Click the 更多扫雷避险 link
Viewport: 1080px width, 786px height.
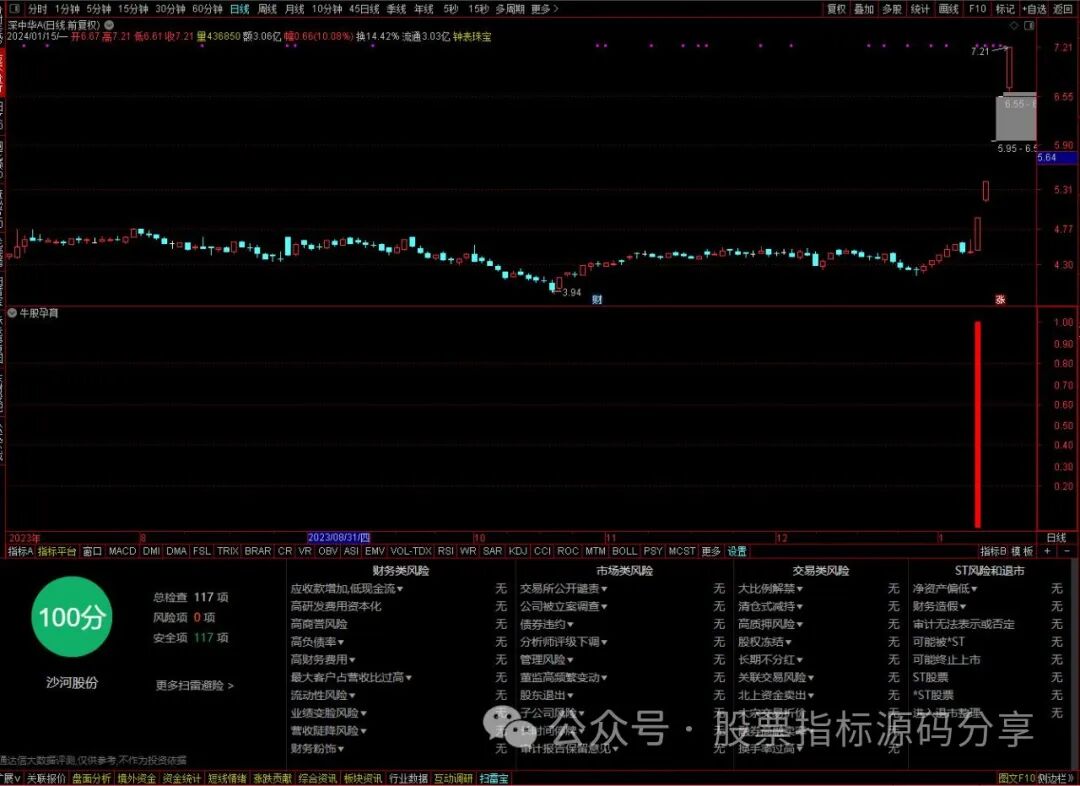[x=195, y=685]
